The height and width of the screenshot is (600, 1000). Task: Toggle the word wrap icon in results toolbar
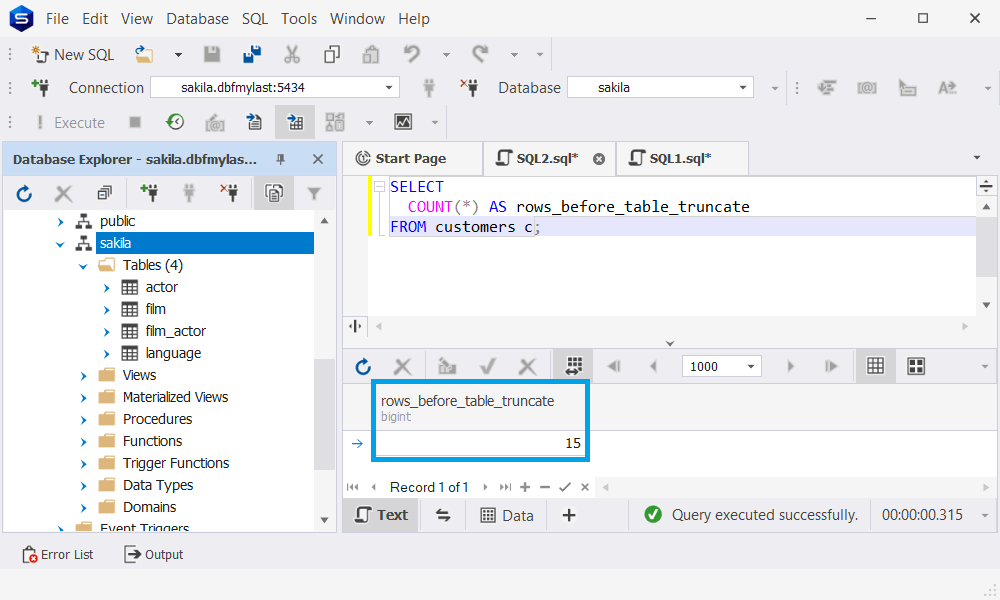[x=574, y=366]
